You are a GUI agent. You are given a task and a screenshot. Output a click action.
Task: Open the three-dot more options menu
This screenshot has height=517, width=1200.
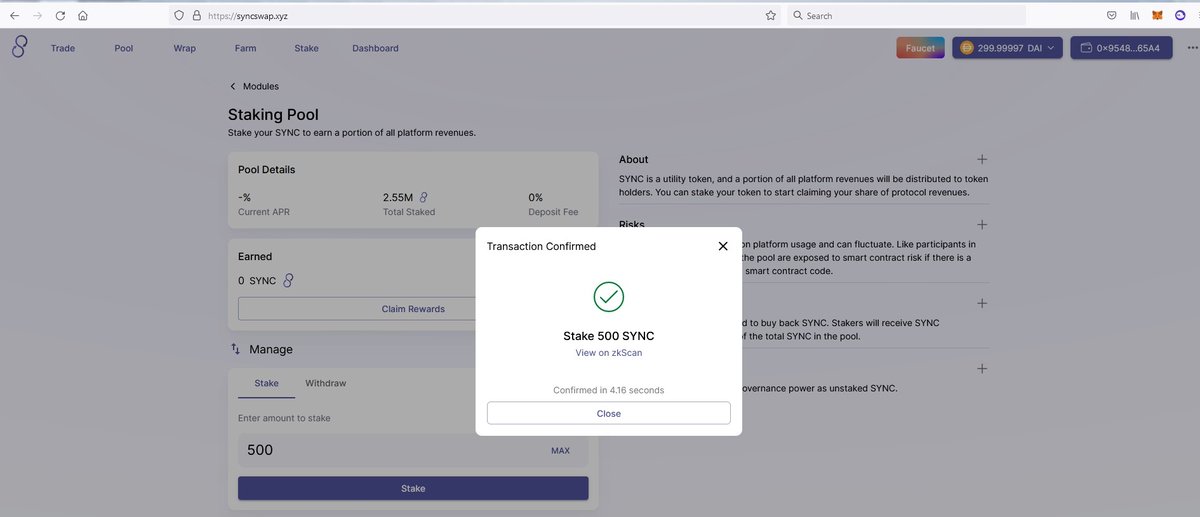pos(1191,48)
